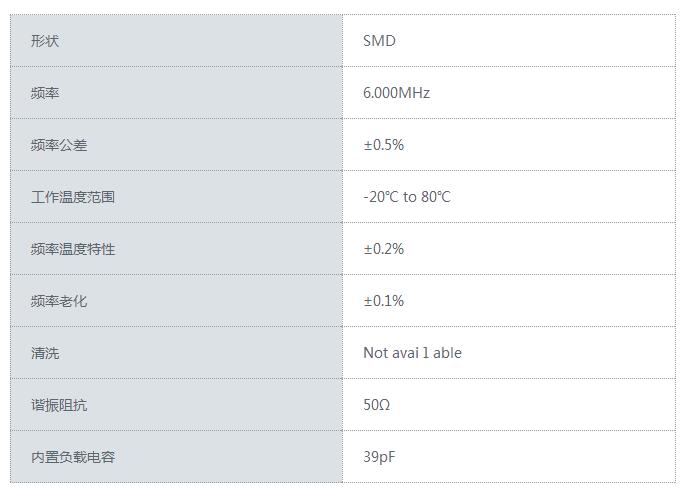Click the 频率公差 label cell

(59, 145)
